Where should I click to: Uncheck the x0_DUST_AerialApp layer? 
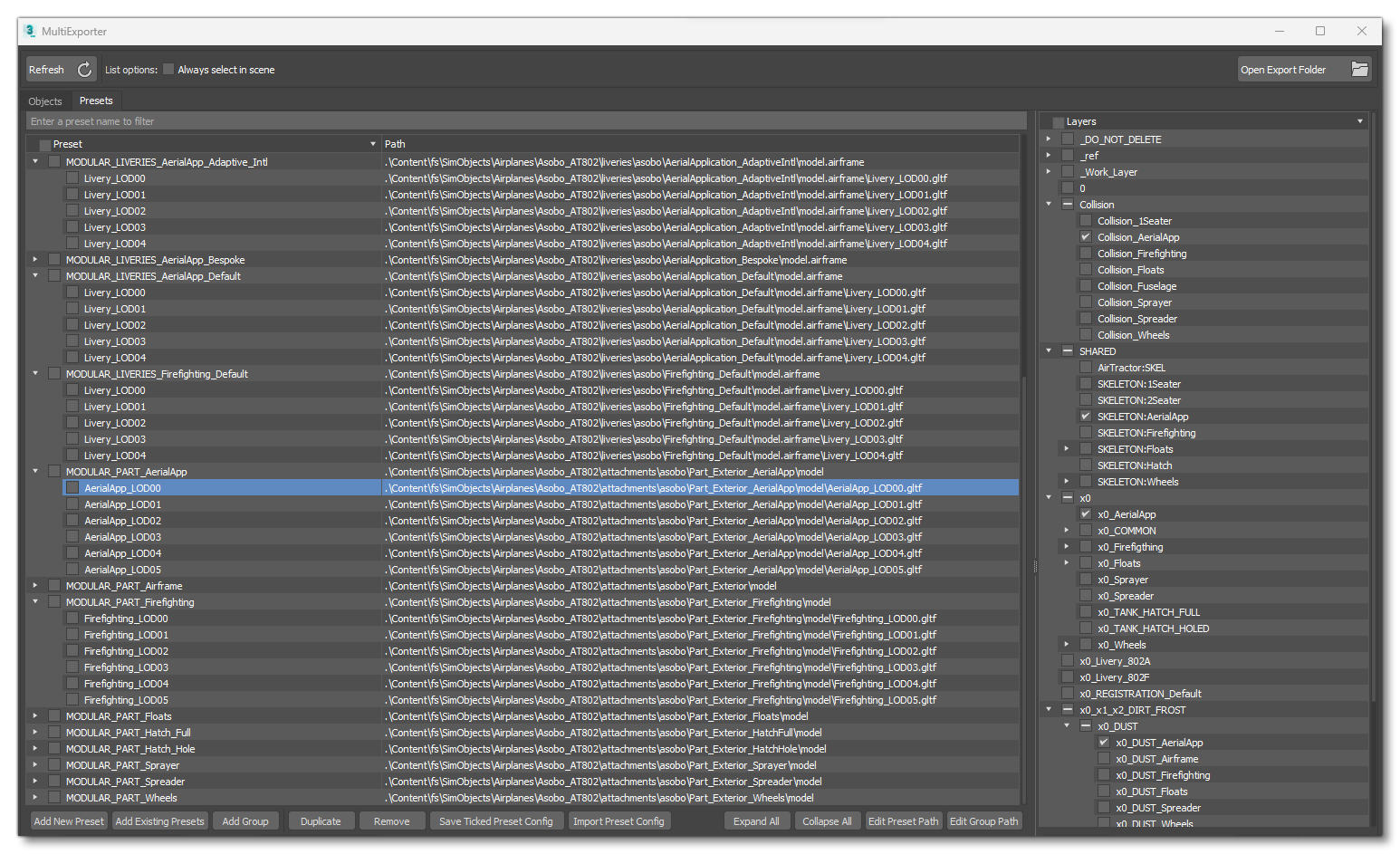[1103, 742]
